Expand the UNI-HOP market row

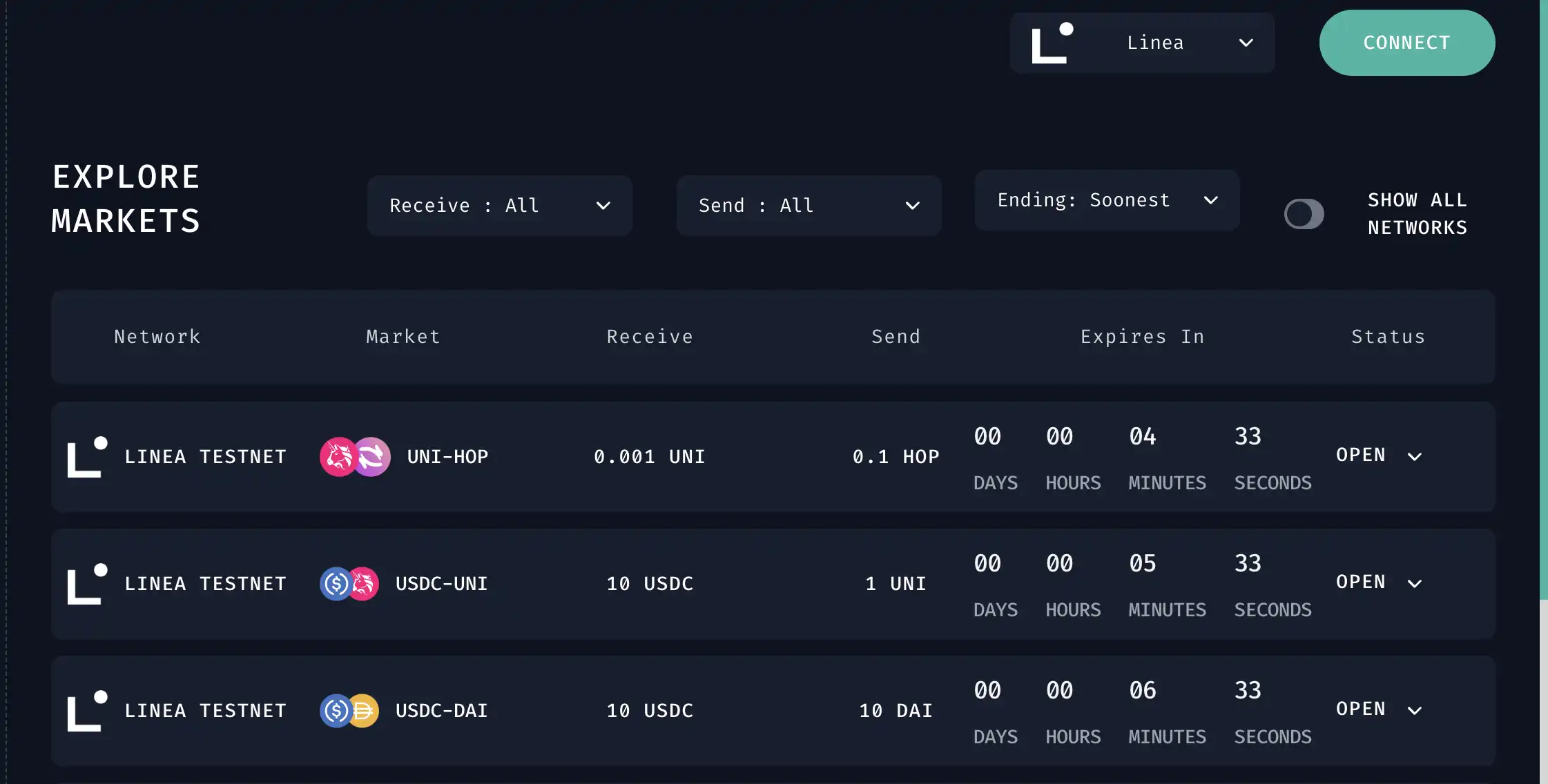(1415, 456)
